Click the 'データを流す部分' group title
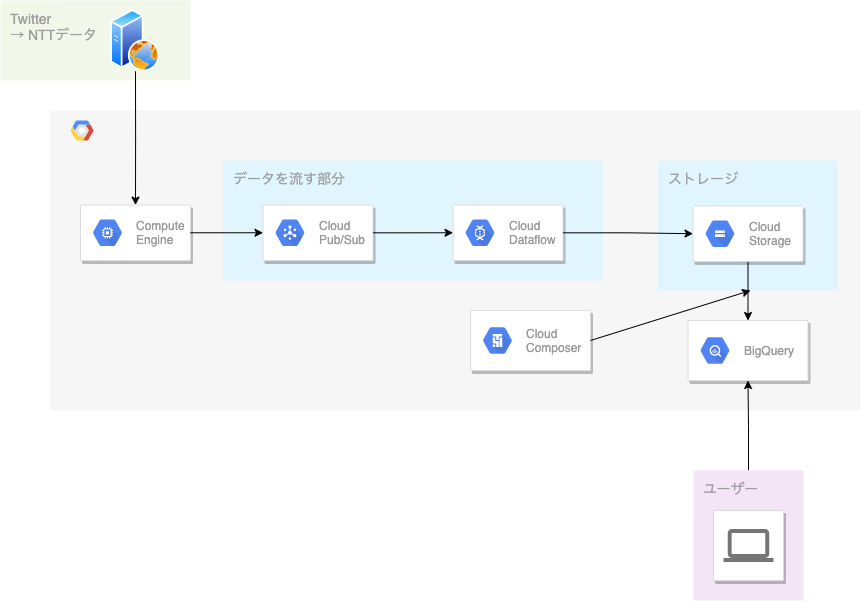Viewport: 861px width, 601px height. [289, 178]
